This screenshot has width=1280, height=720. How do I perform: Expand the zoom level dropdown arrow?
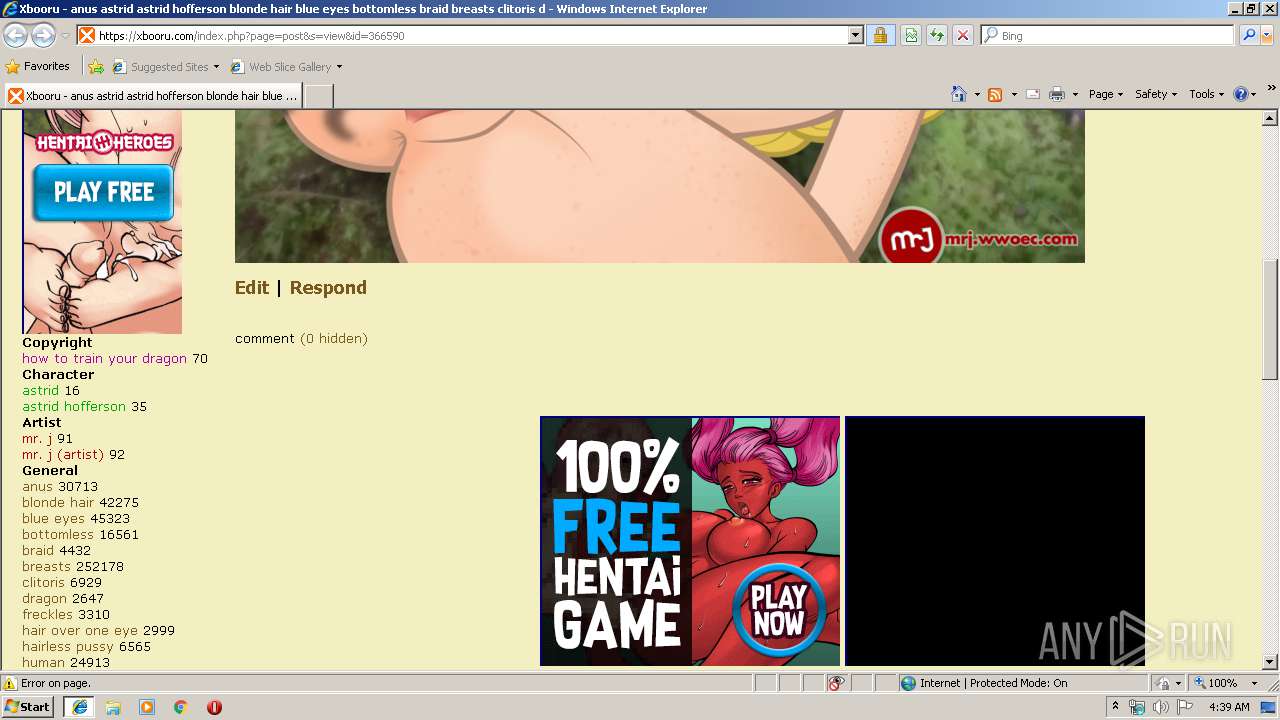pos(1254,684)
